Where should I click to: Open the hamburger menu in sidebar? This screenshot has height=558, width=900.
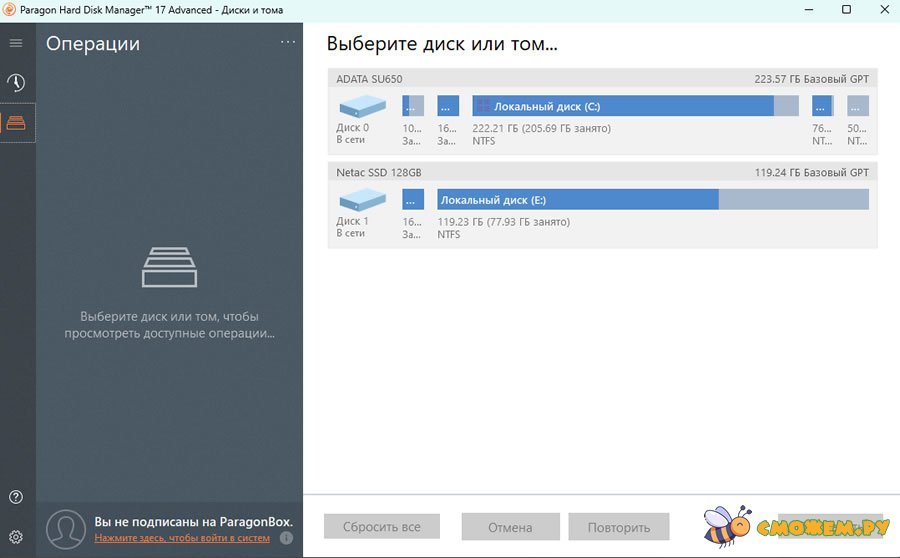(16, 43)
